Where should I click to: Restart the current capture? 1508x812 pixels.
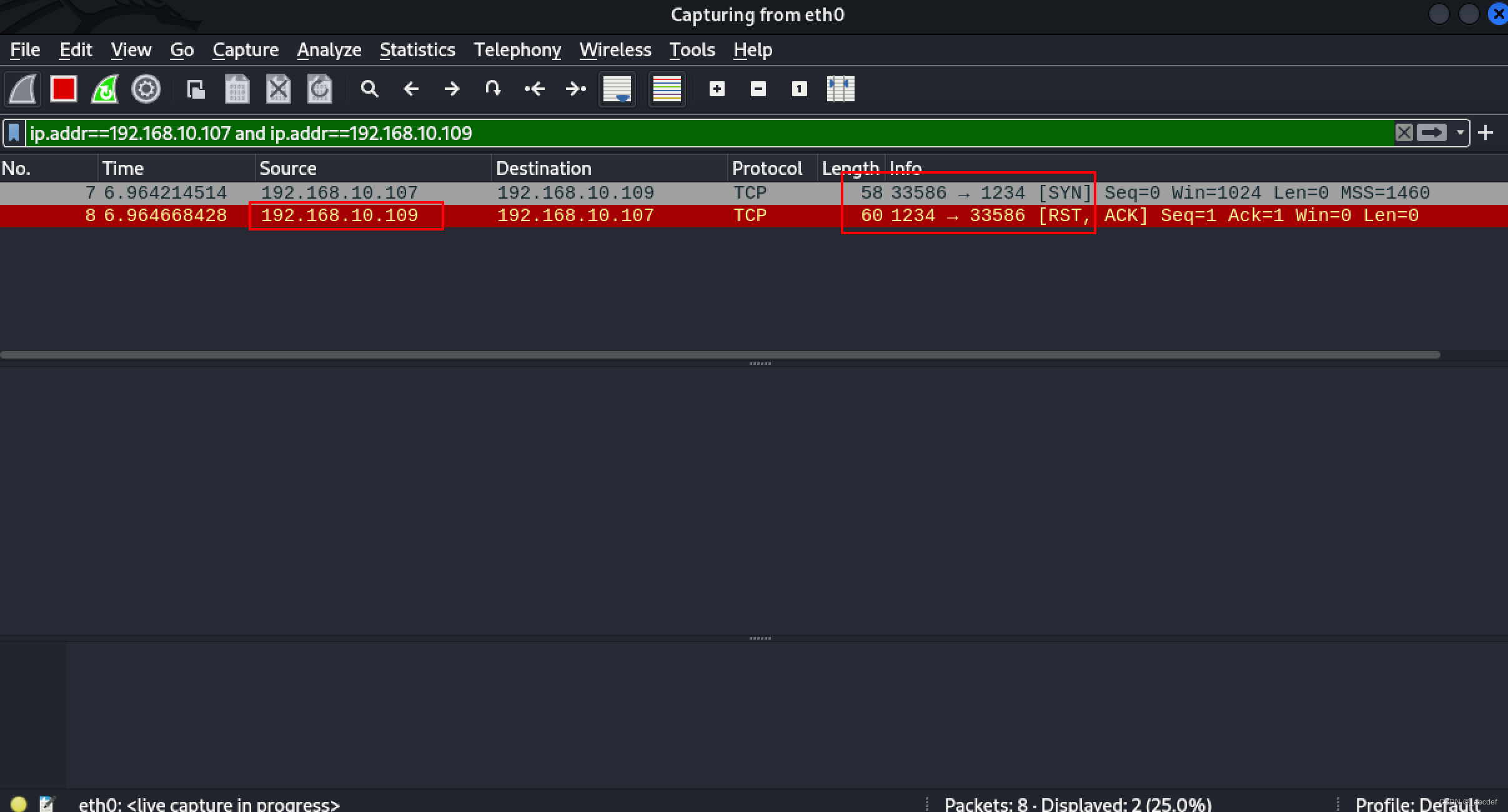point(104,89)
